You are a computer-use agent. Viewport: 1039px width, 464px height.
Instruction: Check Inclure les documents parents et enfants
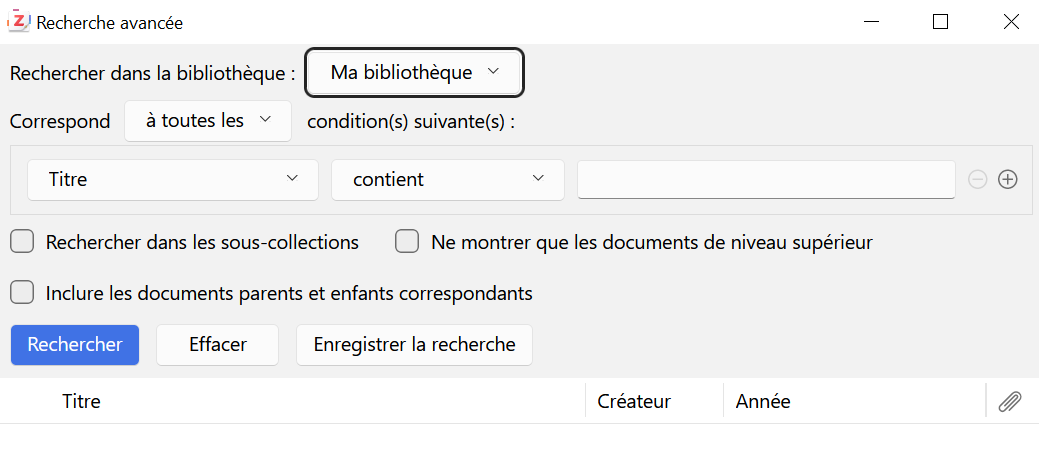coord(23,293)
